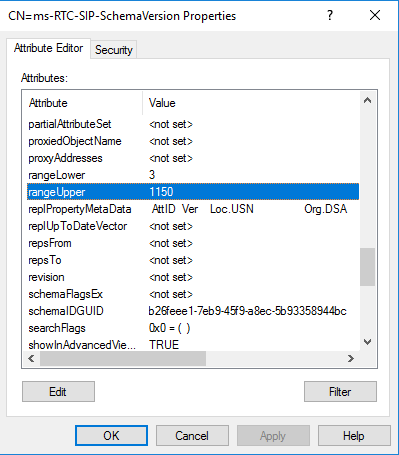Select the proxiedObjectName attribute
The width and height of the screenshot is (399, 455).
point(193,141)
